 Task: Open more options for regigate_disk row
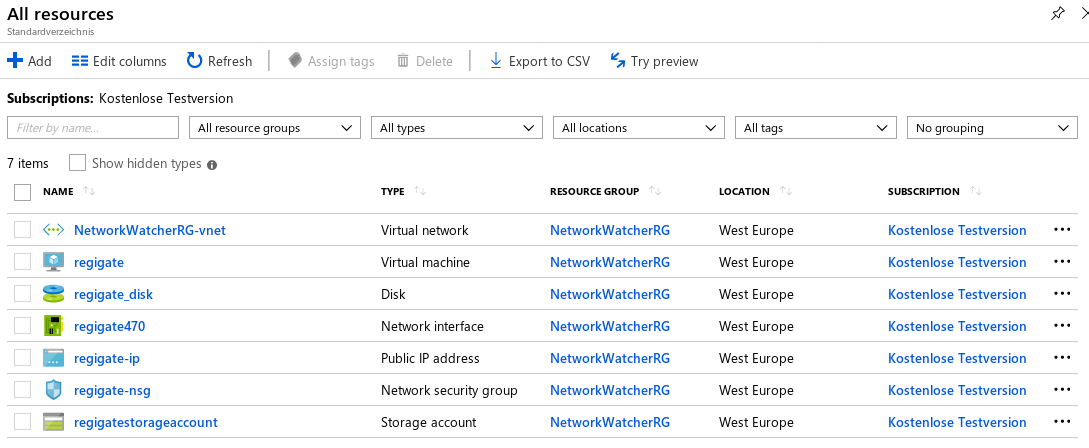click(x=1062, y=294)
